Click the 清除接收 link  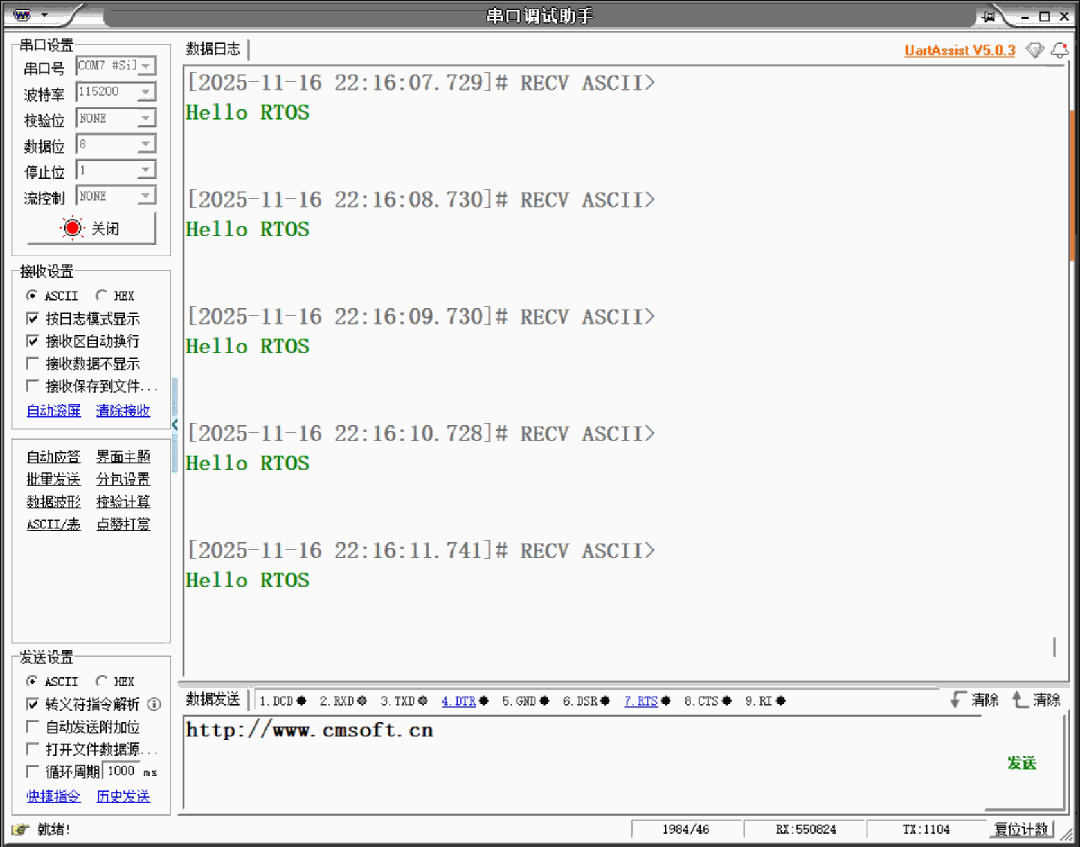[x=123, y=411]
